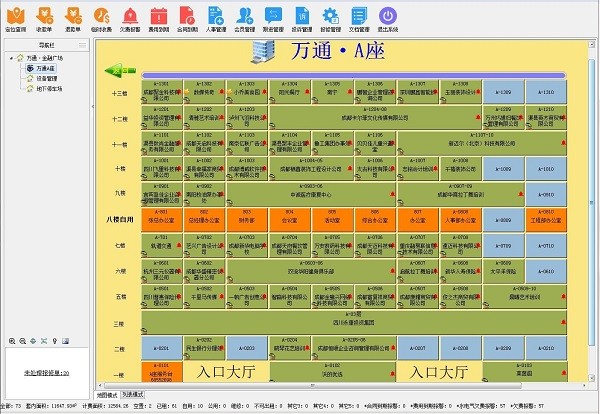Click the zoom-in magnifier icon

click(12, 341)
